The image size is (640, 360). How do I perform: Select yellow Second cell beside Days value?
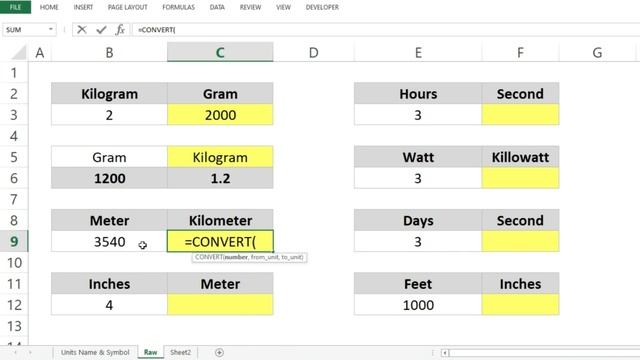point(520,242)
